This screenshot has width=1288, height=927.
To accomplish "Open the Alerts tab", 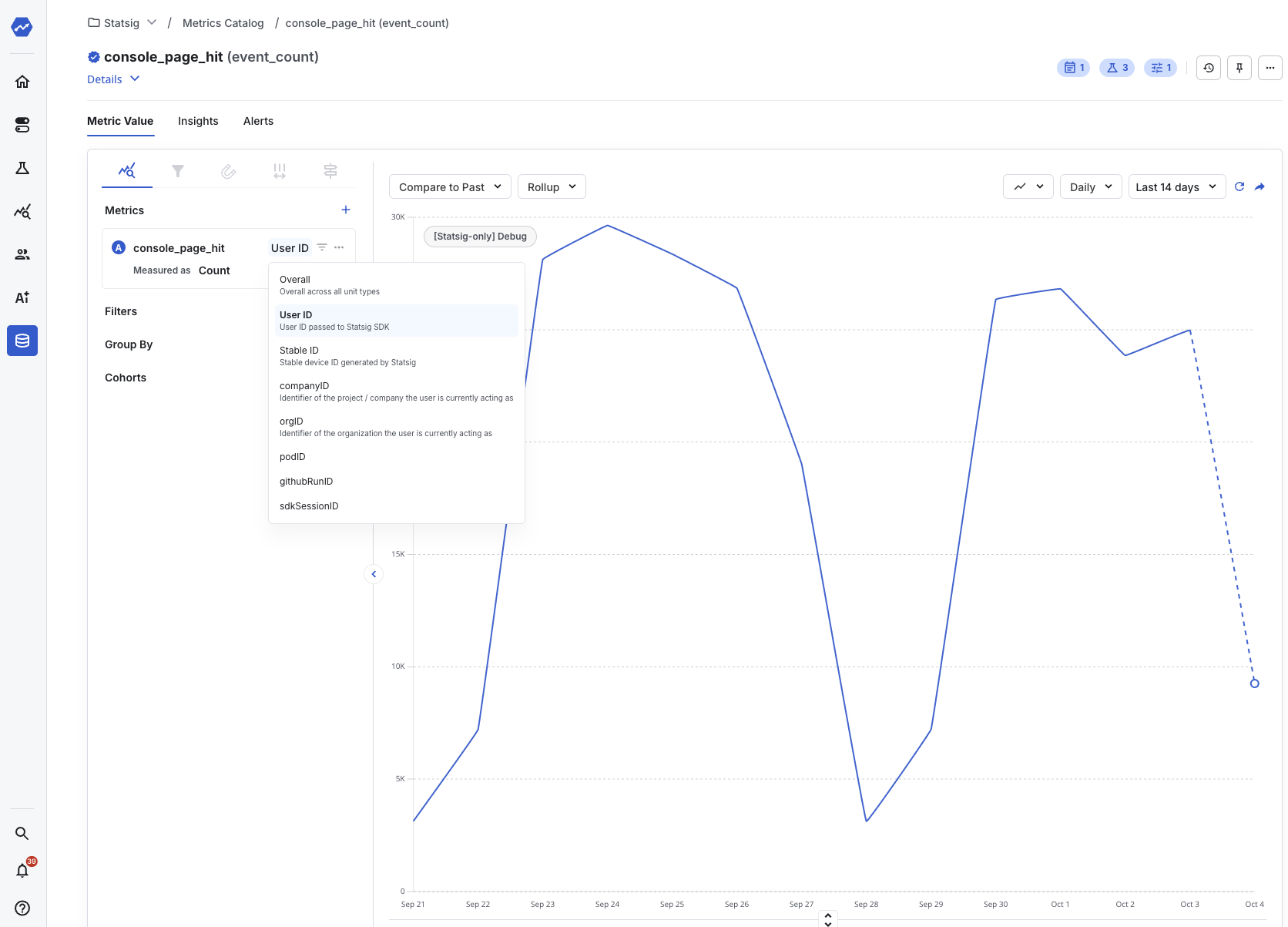I will [x=258, y=121].
